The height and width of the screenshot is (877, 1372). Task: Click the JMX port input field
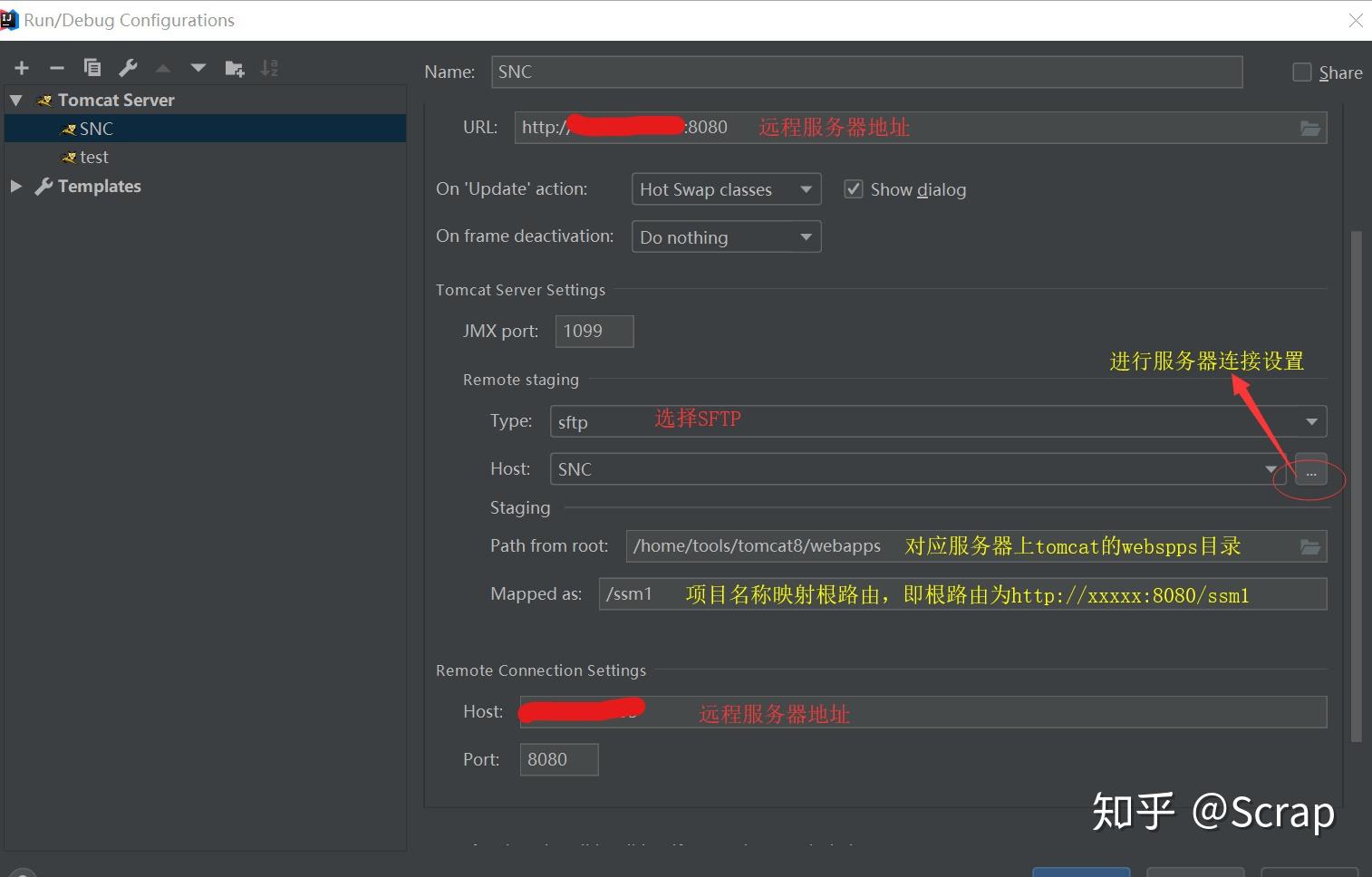coord(594,331)
